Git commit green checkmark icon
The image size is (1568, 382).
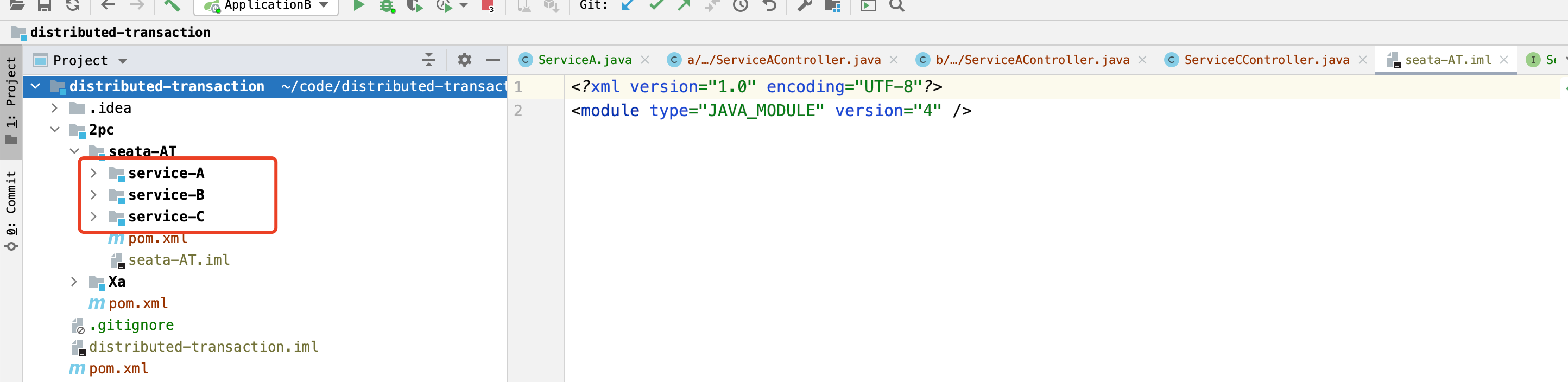(656, 5)
